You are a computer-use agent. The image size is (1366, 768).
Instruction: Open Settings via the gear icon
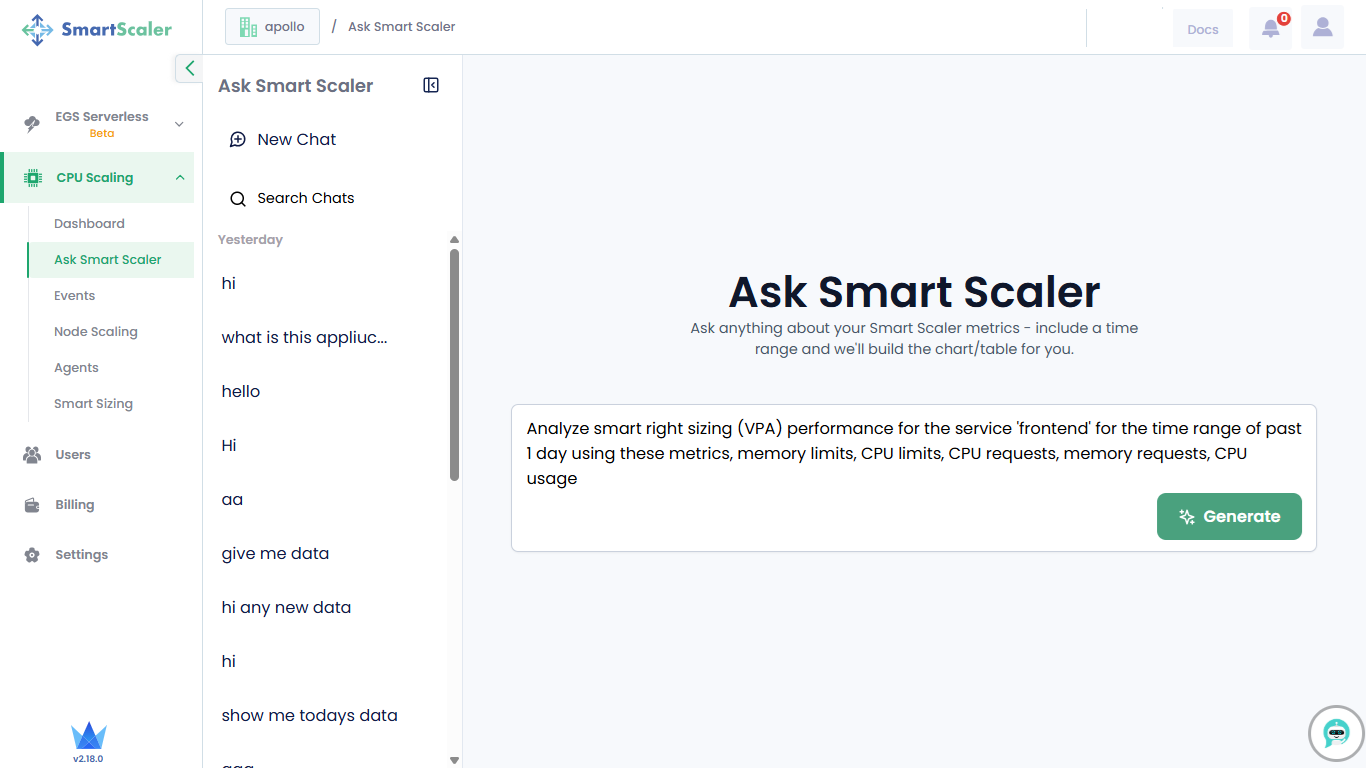click(x=32, y=555)
